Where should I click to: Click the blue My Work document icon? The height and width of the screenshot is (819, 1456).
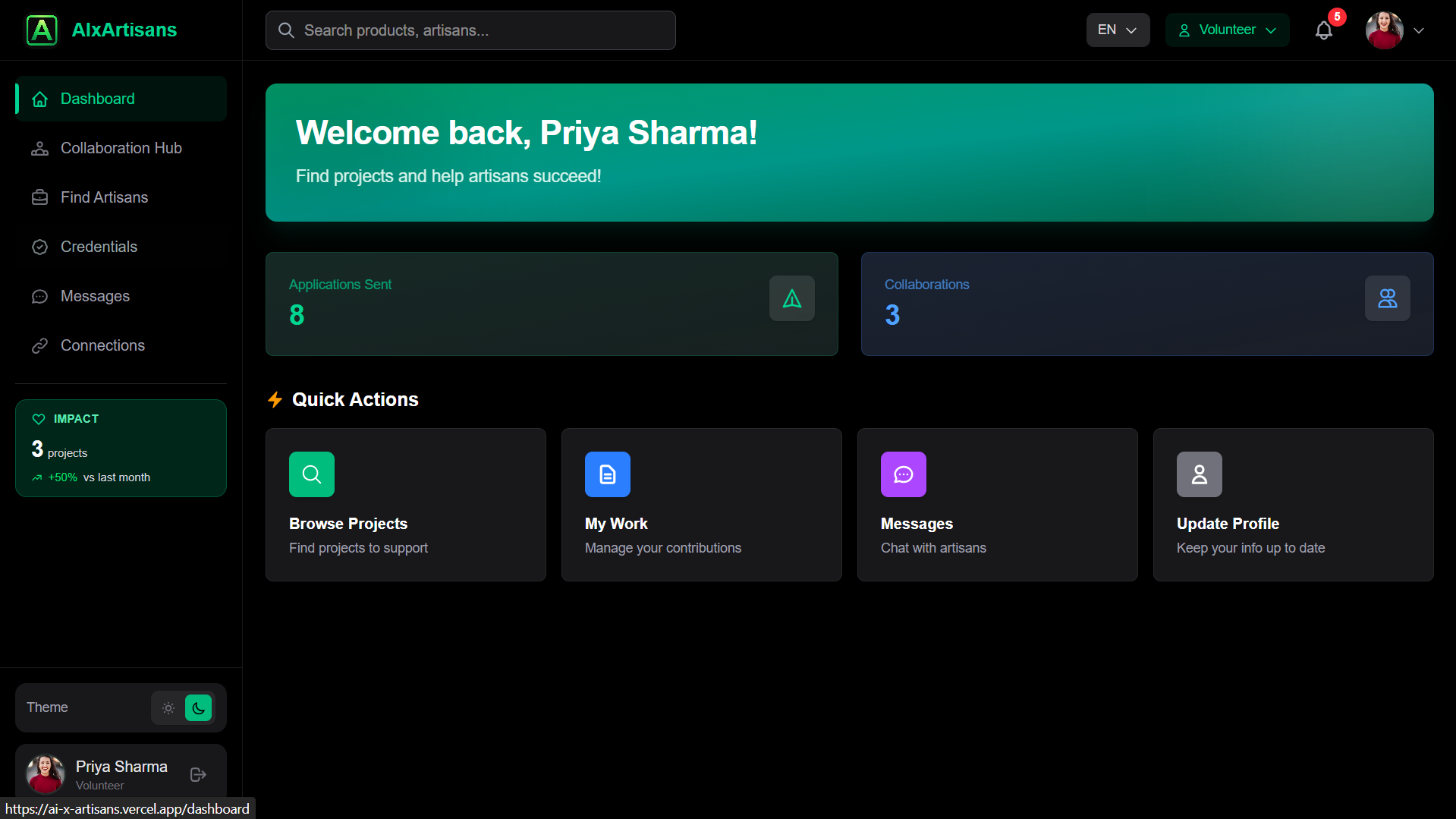click(x=608, y=474)
